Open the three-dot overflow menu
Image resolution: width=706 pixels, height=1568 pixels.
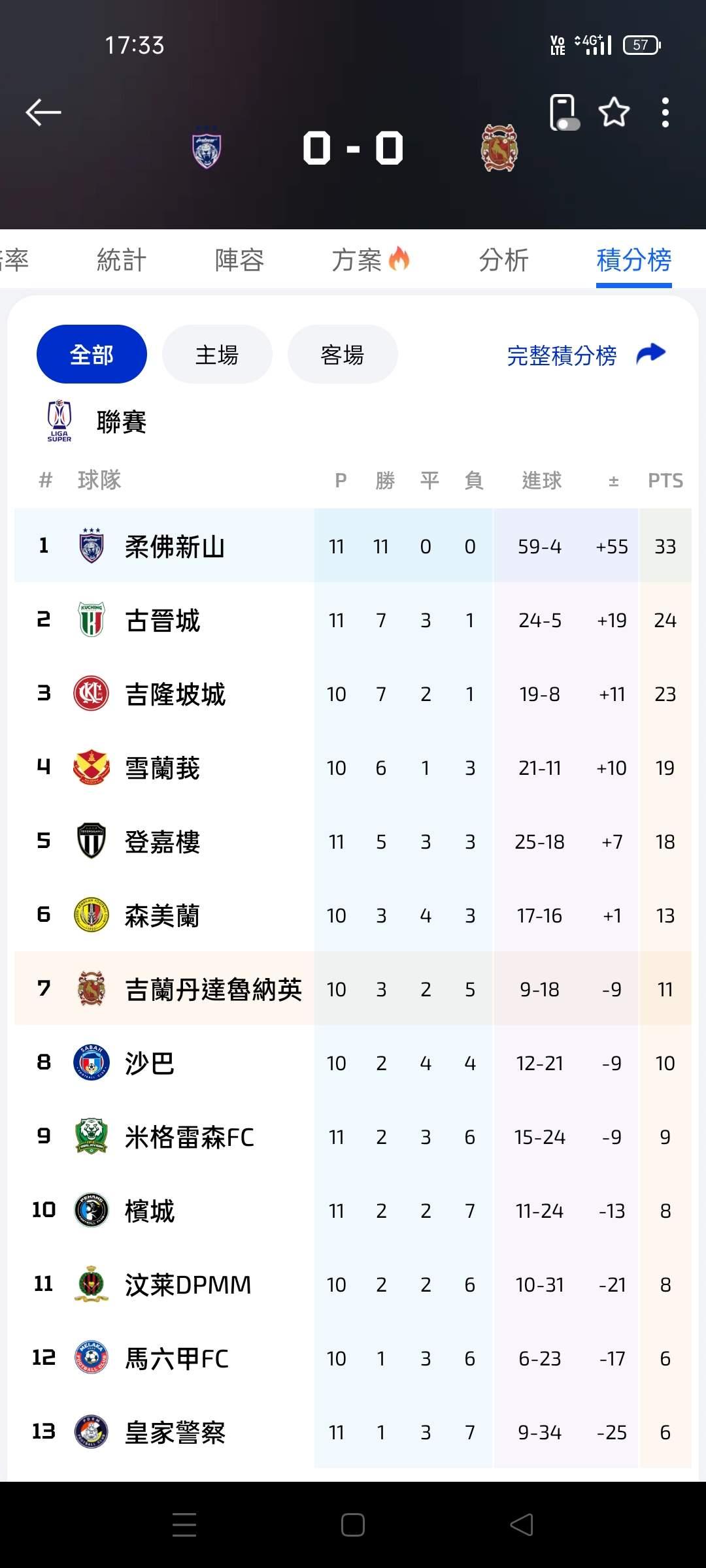(x=665, y=112)
